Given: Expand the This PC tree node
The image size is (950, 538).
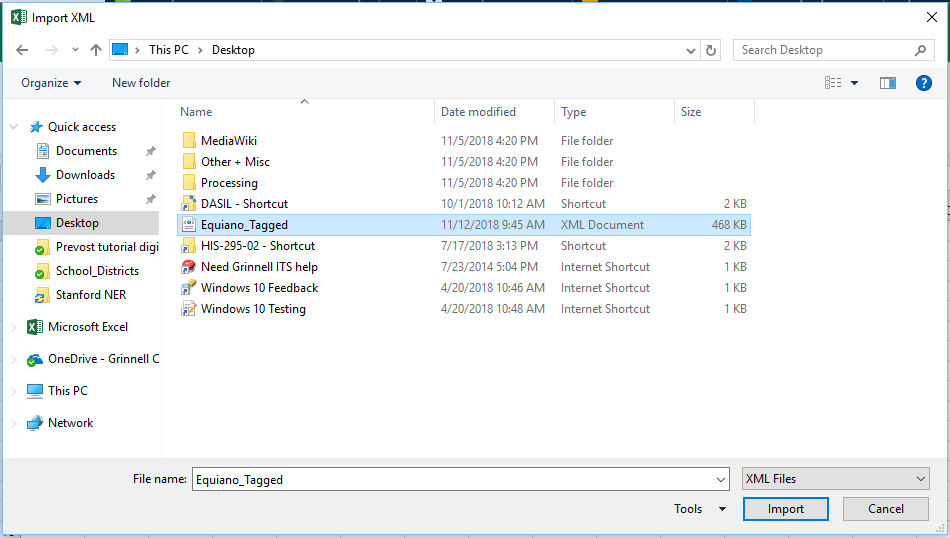Looking at the screenshot, I should tap(13, 391).
